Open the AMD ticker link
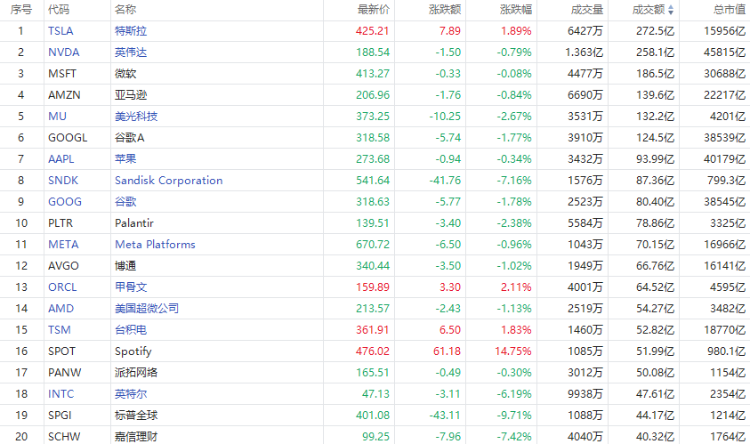 pyautogui.click(x=61, y=309)
